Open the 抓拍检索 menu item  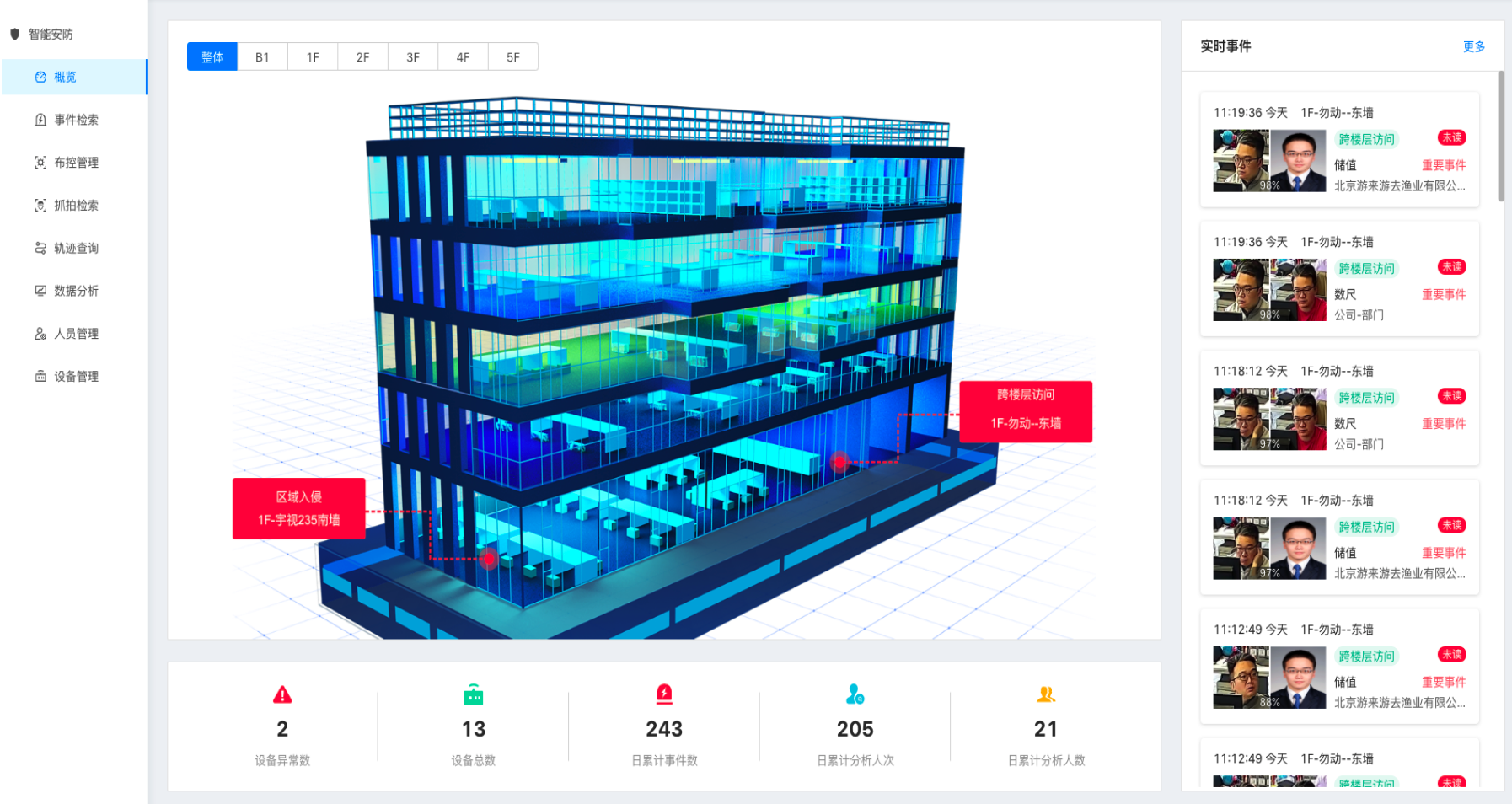click(x=74, y=206)
